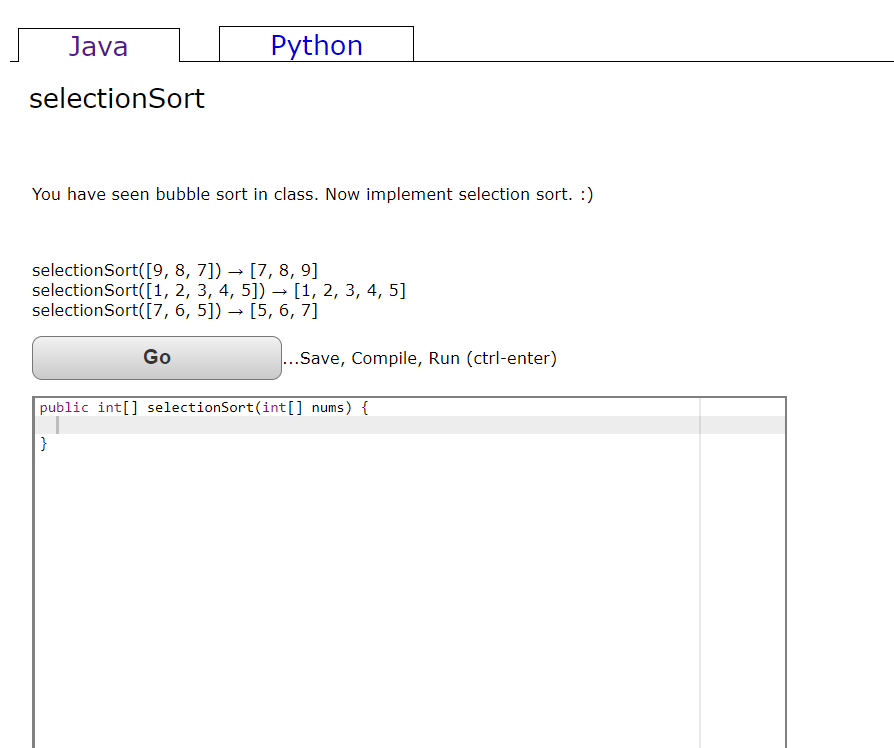The height and width of the screenshot is (748, 894).
Task: Click the problem description text
Action: click(x=313, y=194)
